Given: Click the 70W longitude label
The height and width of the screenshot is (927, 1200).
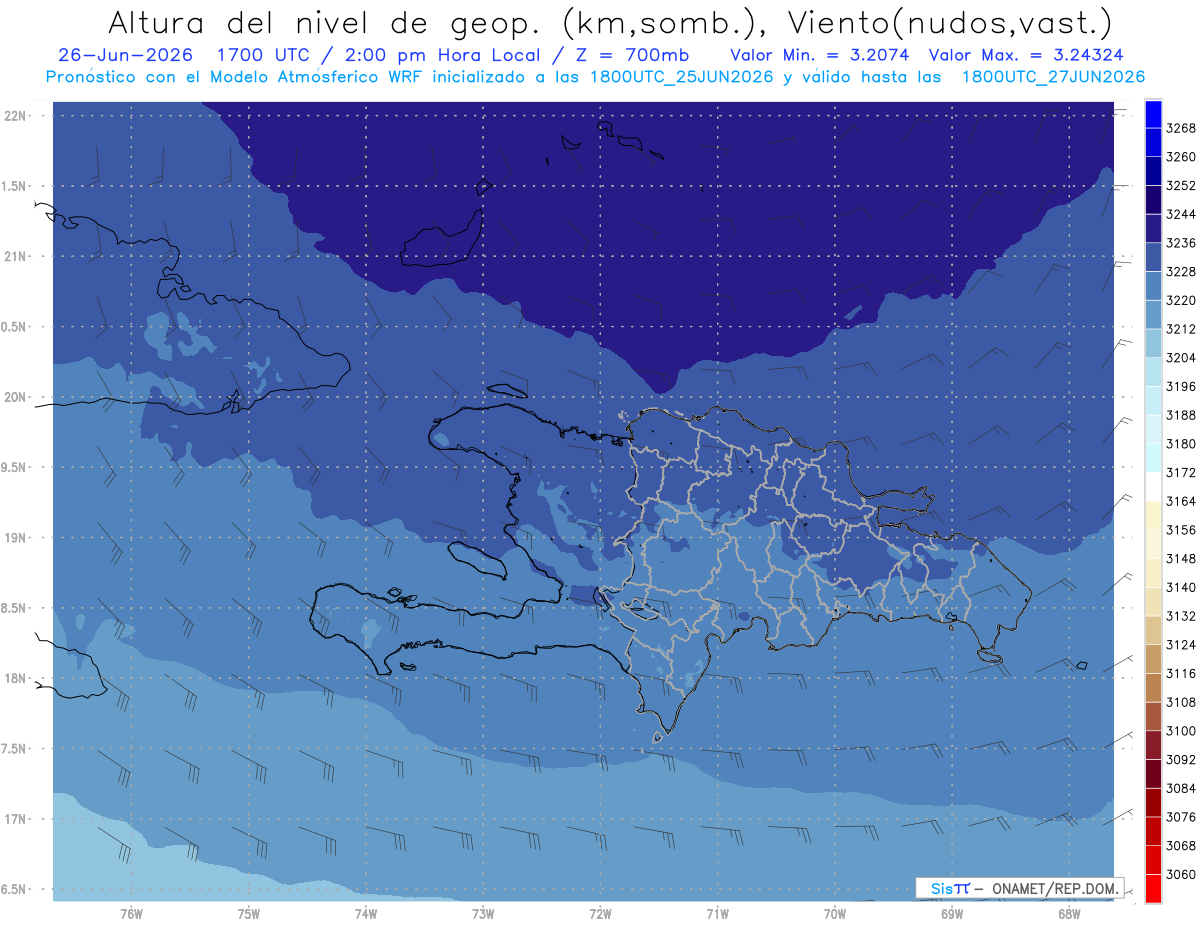Looking at the screenshot, I should [x=835, y=913].
